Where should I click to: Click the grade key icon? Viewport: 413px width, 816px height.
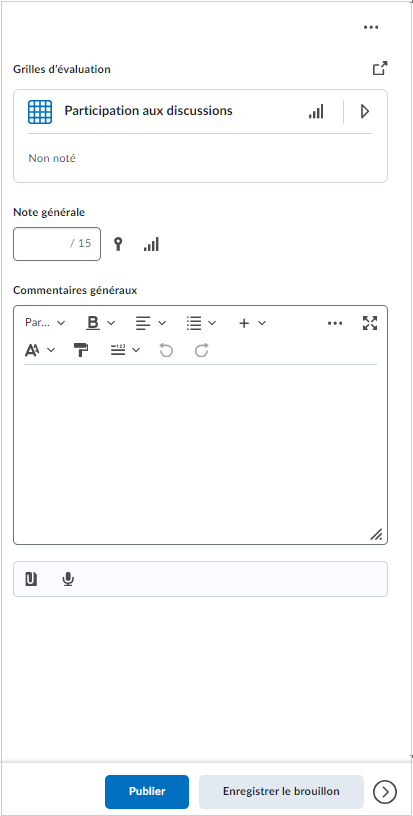pyautogui.click(x=119, y=244)
